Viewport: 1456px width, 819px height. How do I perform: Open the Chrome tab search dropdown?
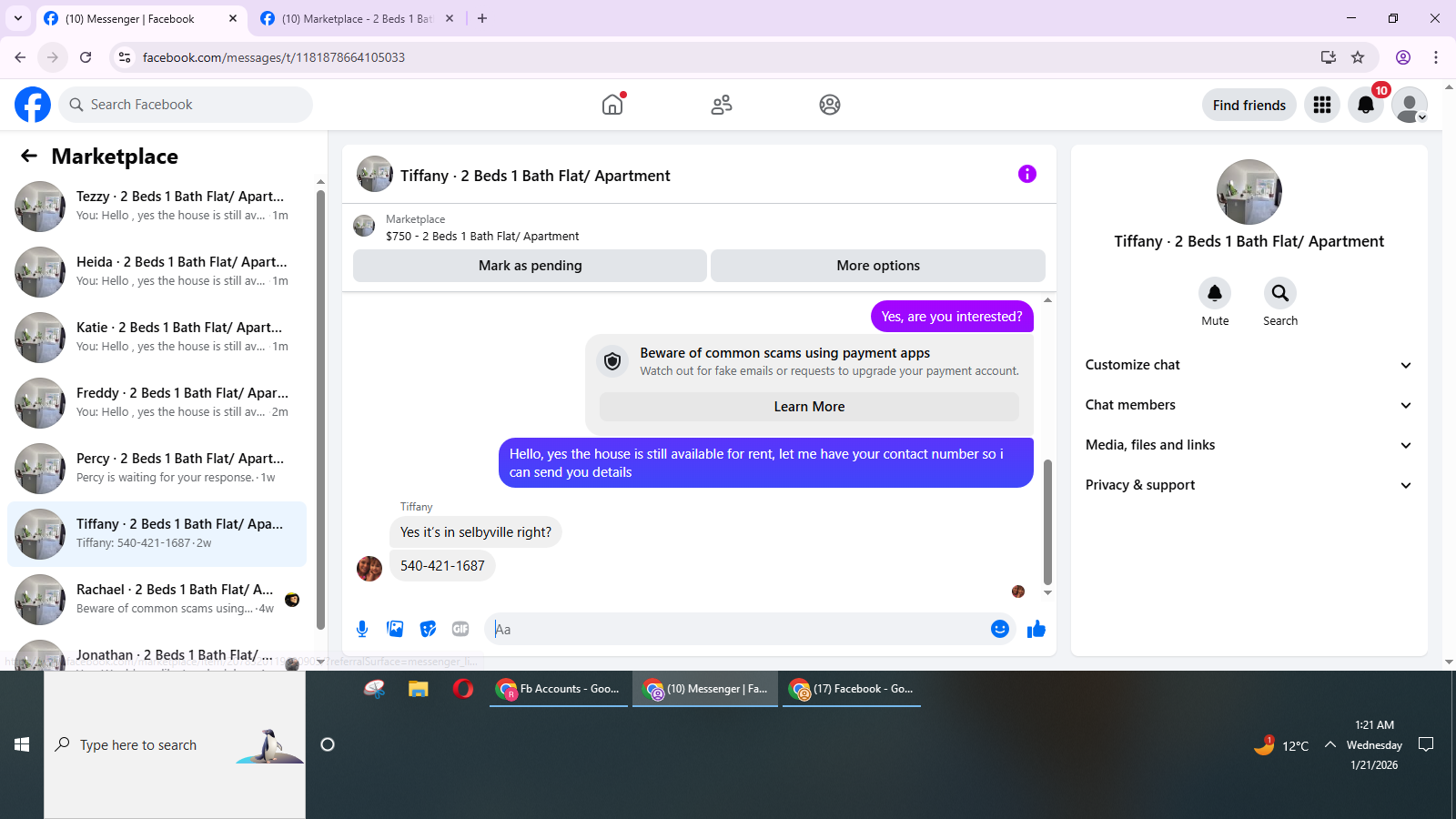(x=18, y=18)
